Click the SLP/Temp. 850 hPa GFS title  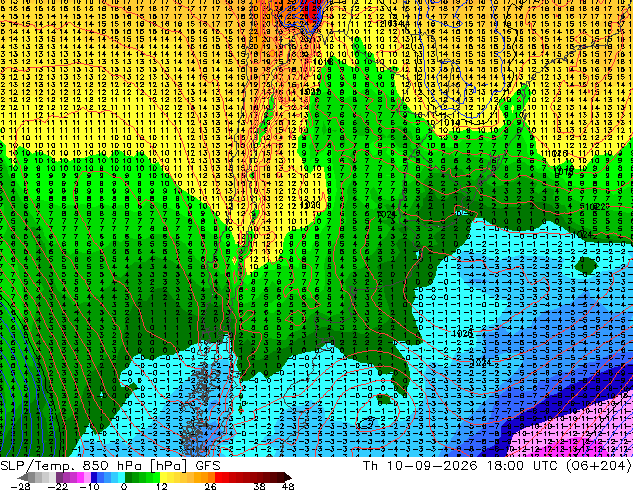point(110,466)
